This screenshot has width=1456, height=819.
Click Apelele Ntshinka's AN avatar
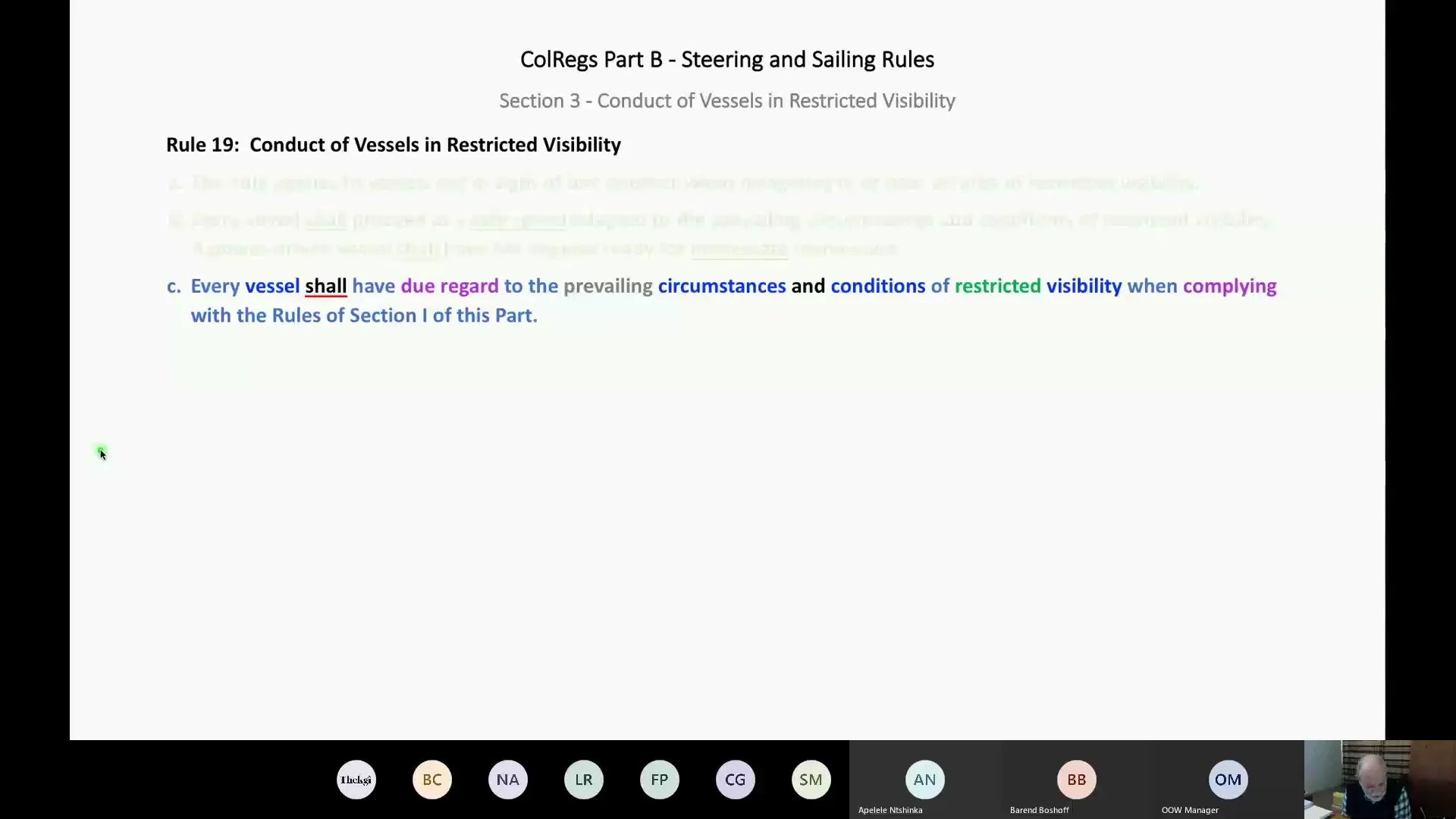click(924, 780)
